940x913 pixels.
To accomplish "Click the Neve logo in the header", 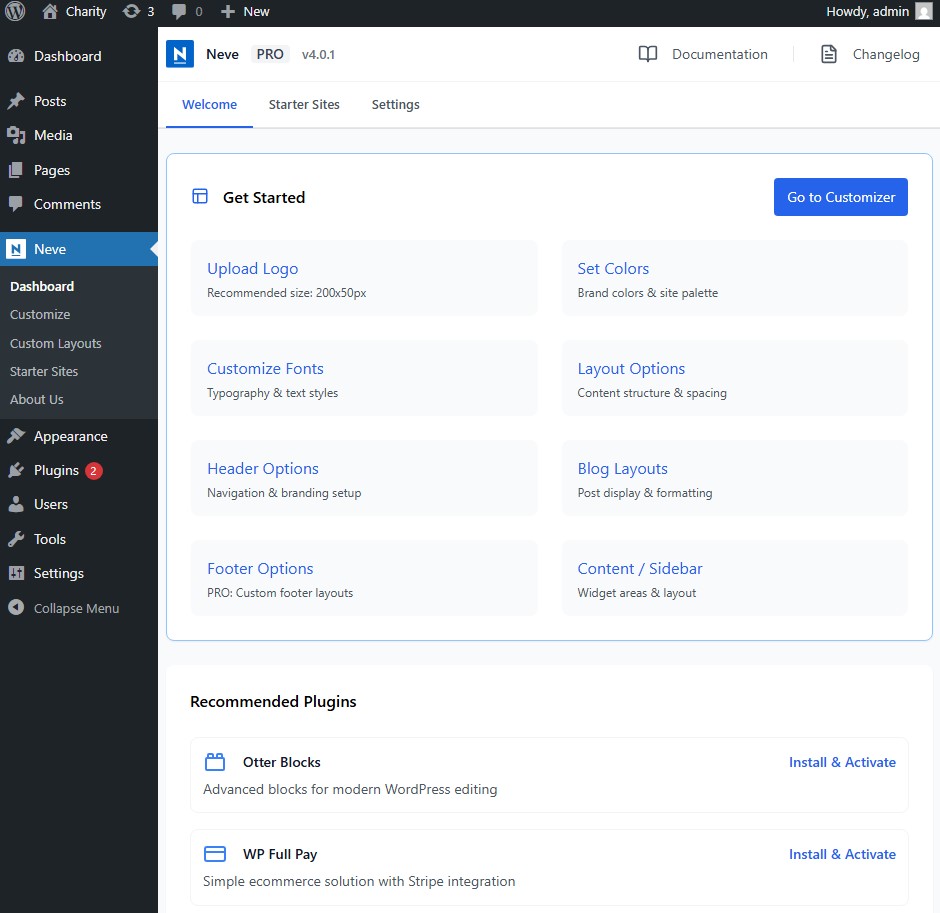I will pyautogui.click(x=180, y=54).
